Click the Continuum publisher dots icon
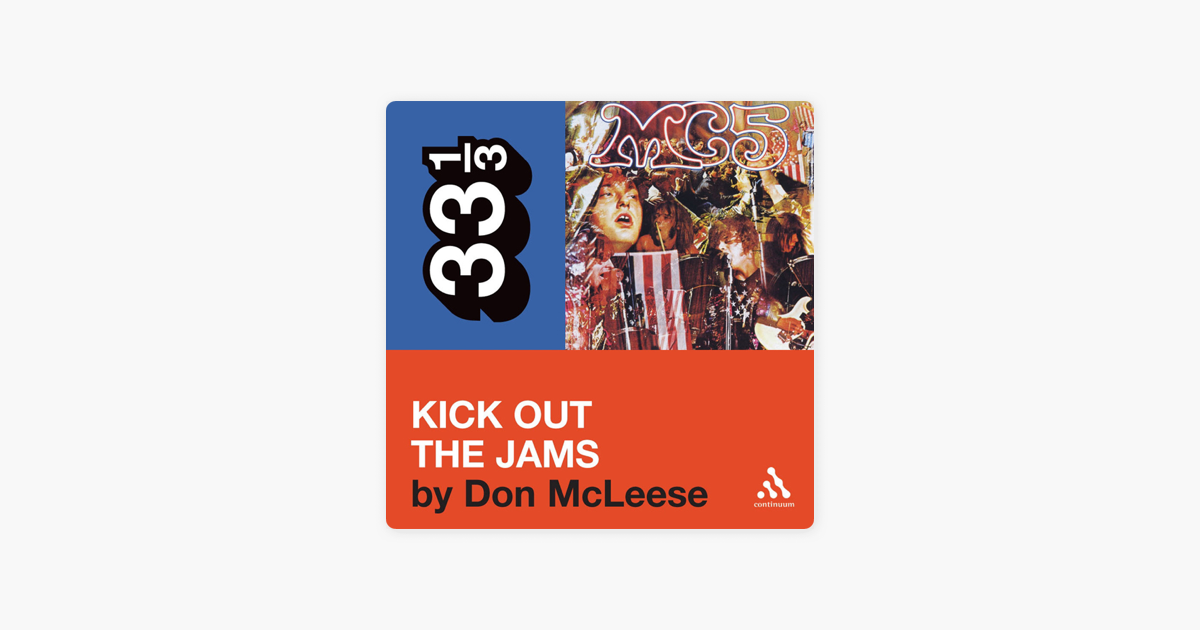This screenshot has width=1200, height=630. point(773,483)
